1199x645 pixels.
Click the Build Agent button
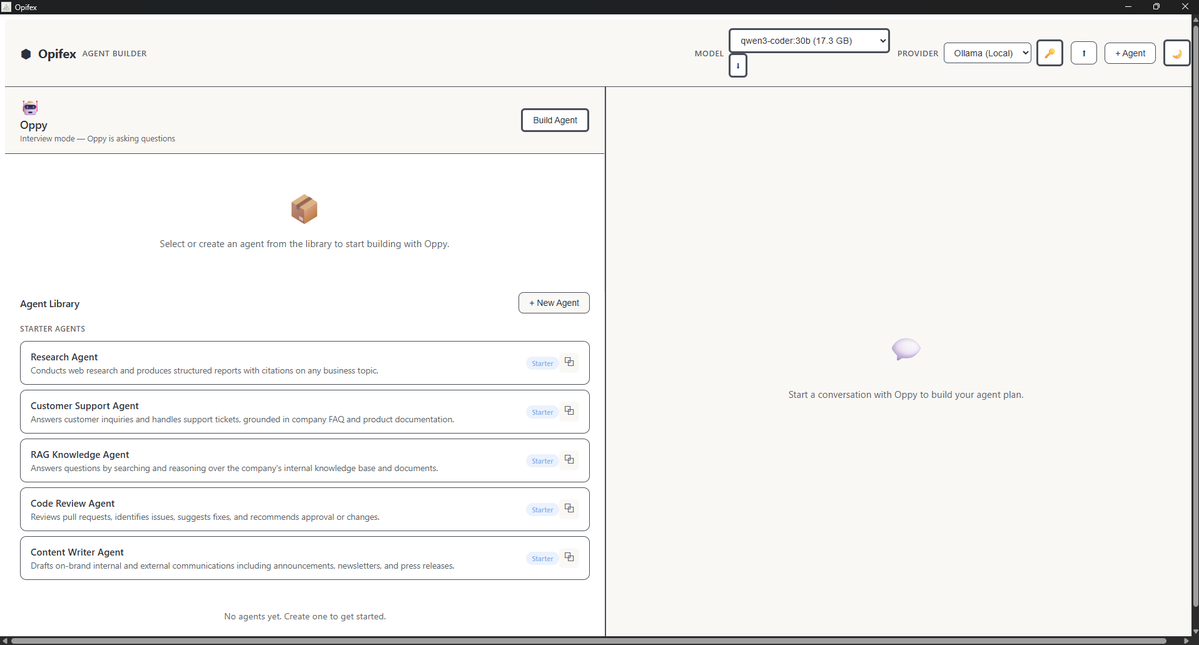coord(555,120)
